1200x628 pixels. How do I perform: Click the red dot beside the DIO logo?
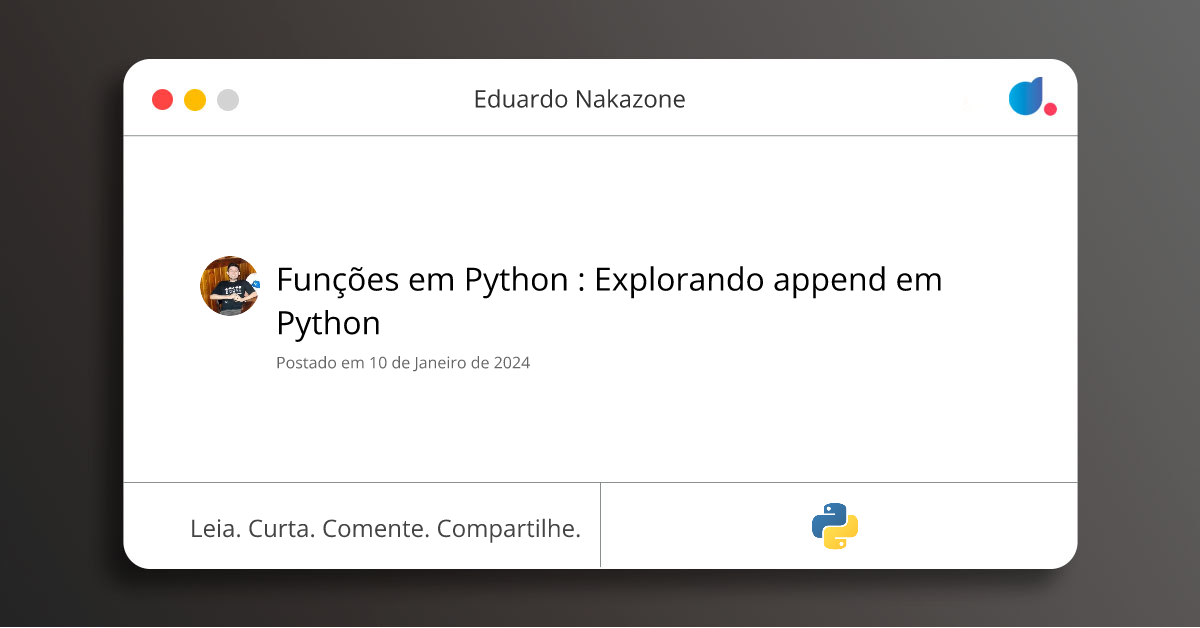1050,109
